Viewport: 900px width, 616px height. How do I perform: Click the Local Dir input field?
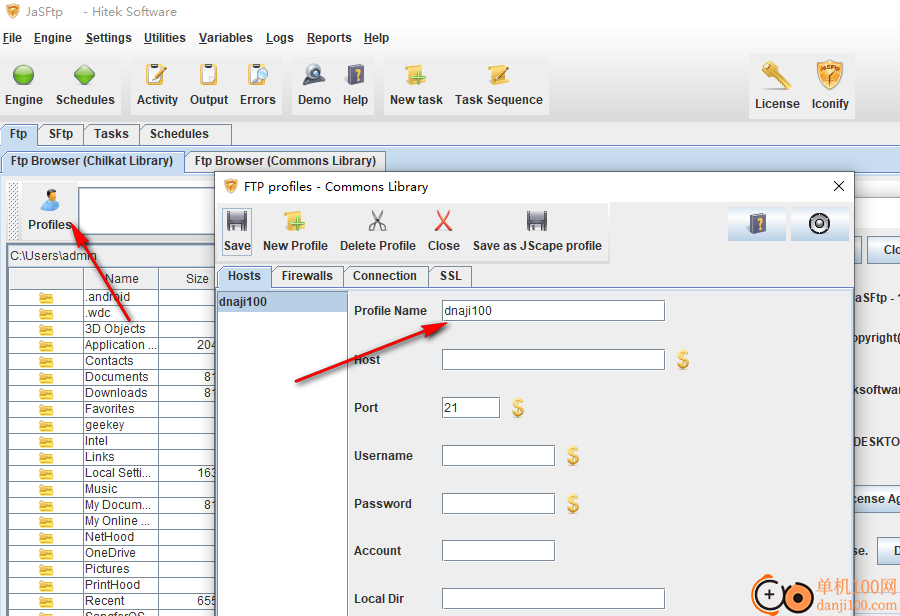tap(553, 599)
